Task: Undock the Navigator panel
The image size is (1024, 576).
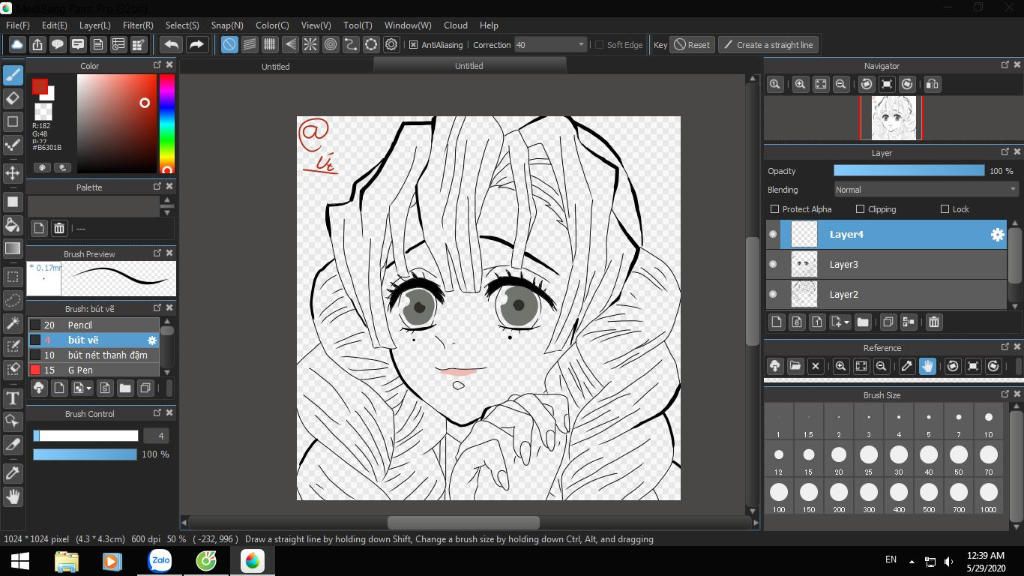Action: pyautogui.click(x=1004, y=65)
